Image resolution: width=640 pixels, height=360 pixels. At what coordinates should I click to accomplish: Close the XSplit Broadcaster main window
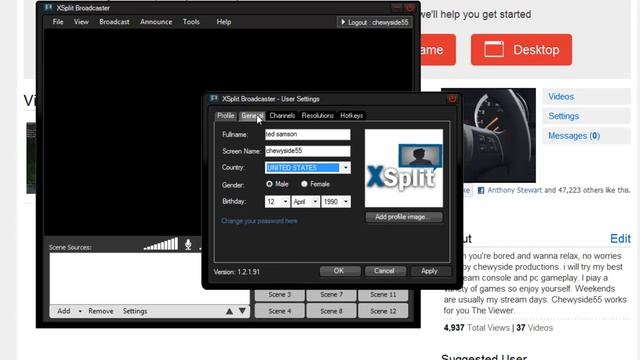point(410,7)
